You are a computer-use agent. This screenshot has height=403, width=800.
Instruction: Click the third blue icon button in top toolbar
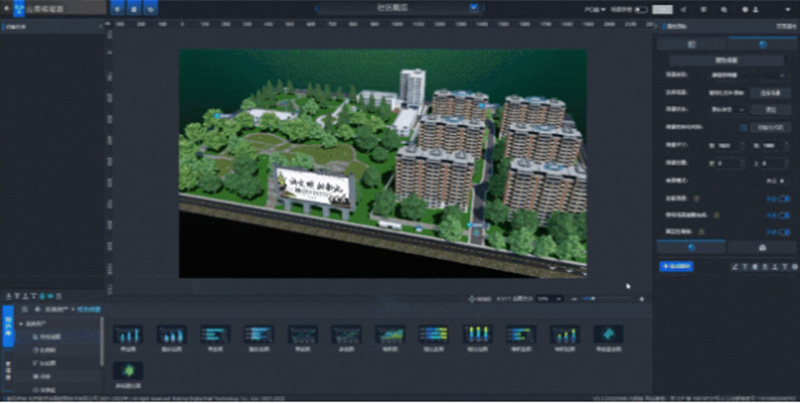coord(151,8)
